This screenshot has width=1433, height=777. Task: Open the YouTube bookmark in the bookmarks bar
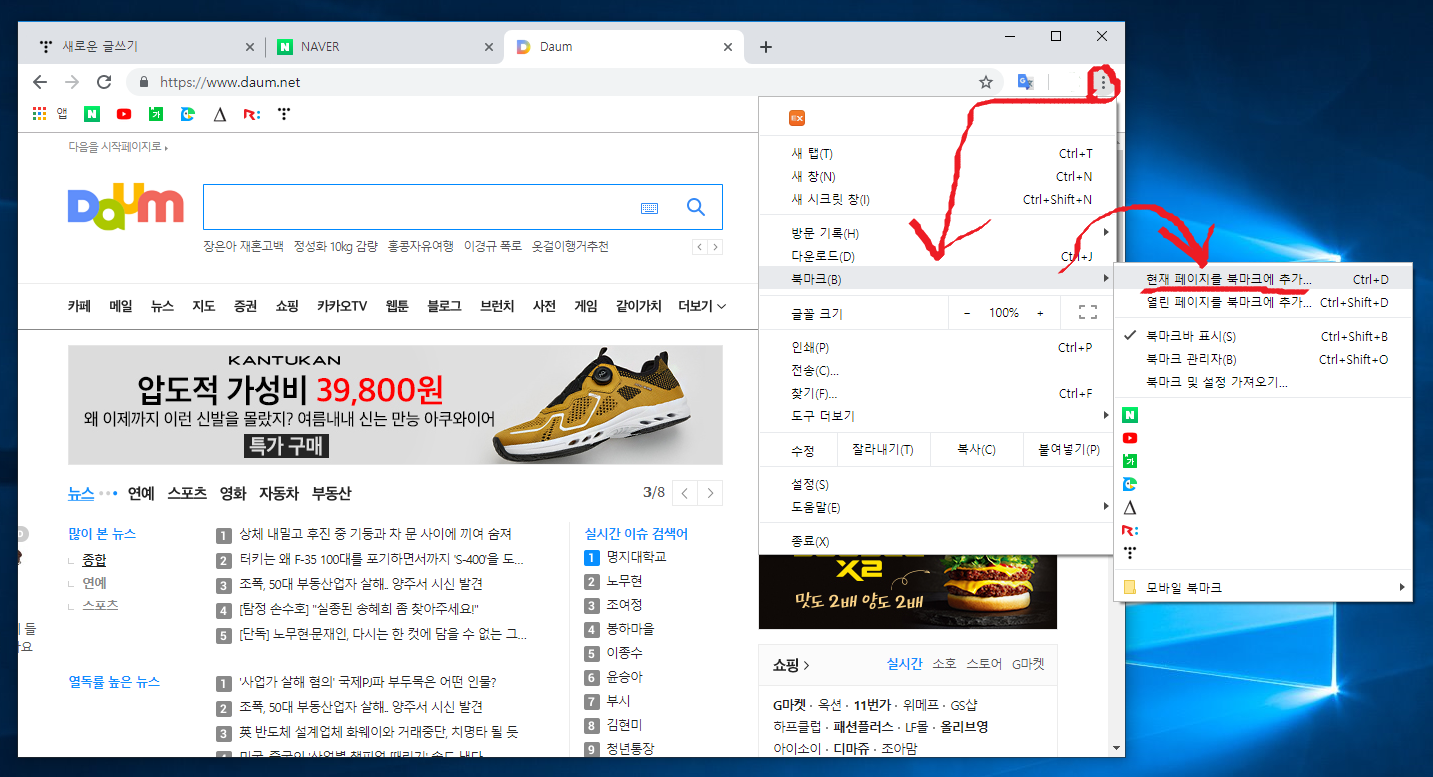[124, 114]
